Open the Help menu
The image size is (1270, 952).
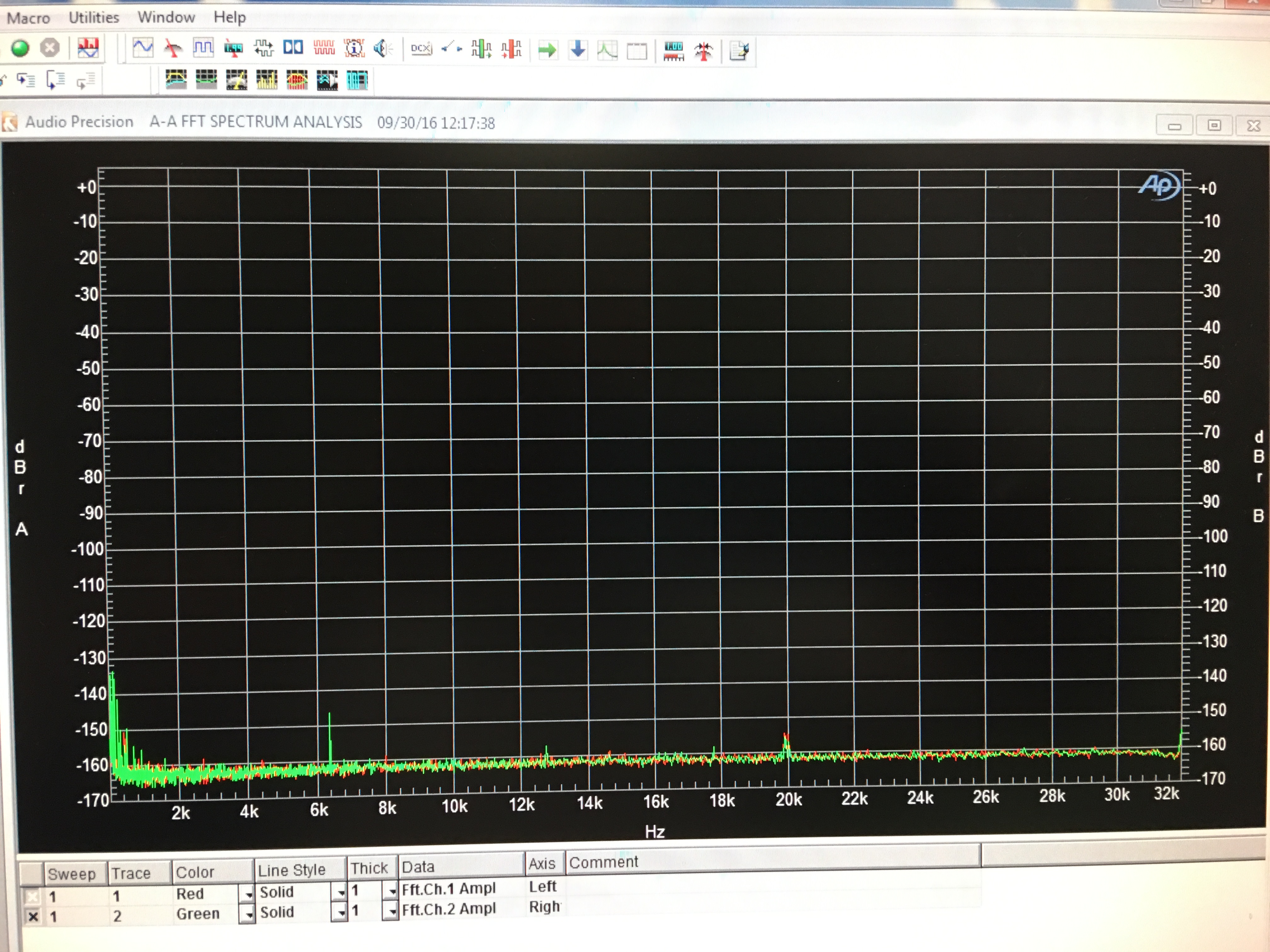point(229,17)
